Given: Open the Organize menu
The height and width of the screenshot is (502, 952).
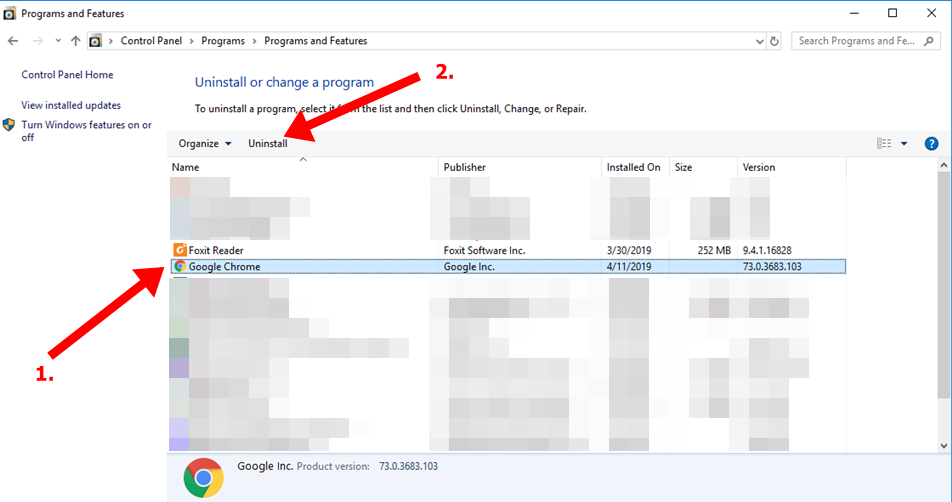Looking at the screenshot, I should [205, 144].
